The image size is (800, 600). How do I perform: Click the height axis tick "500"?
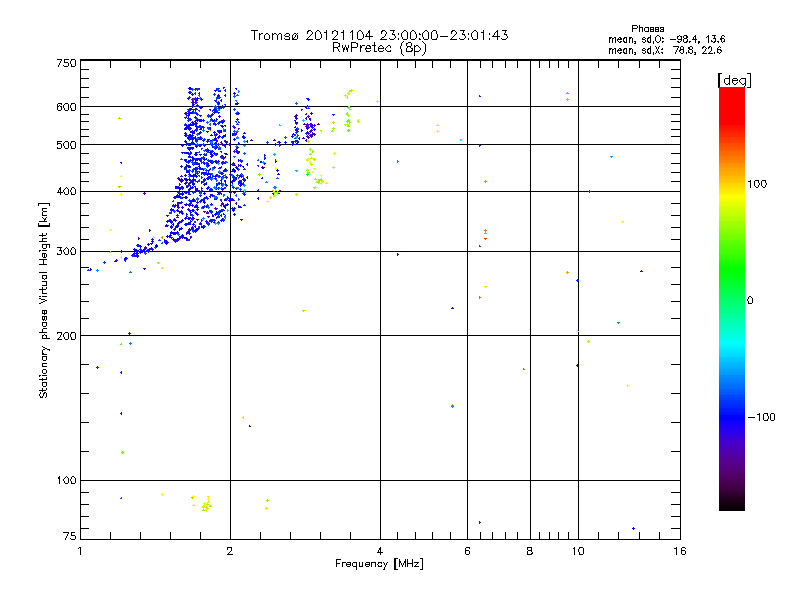[66, 145]
